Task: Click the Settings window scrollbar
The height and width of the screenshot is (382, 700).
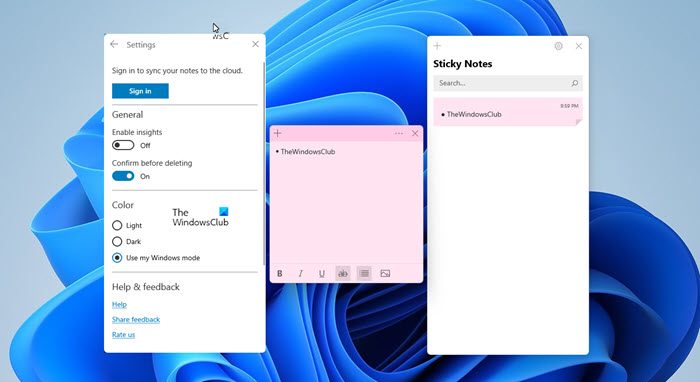Action: 263,163
